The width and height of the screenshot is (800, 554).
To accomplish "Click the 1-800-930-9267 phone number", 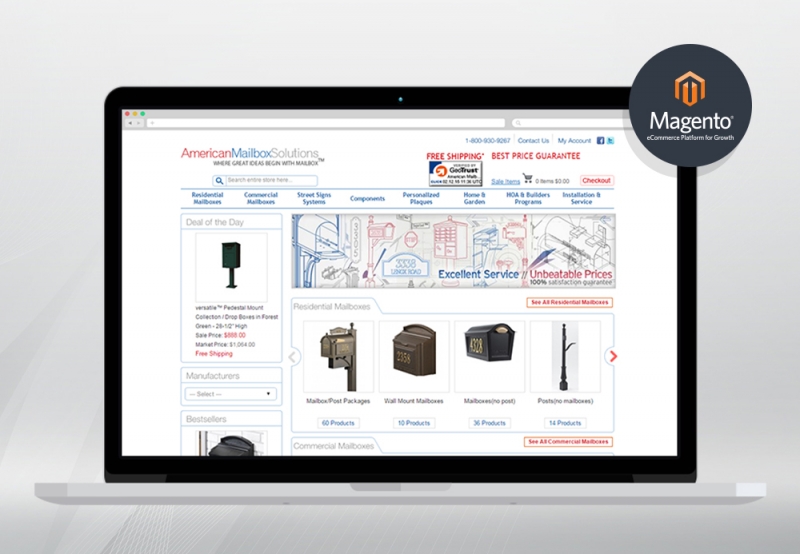I will [487, 141].
